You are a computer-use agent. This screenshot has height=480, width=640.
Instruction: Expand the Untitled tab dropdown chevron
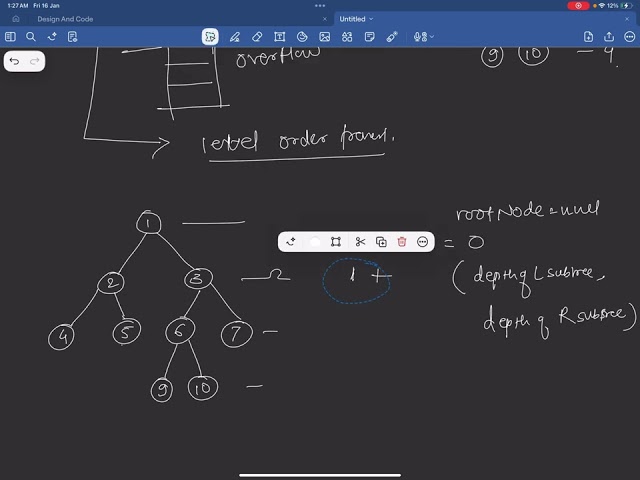(x=371, y=19)
